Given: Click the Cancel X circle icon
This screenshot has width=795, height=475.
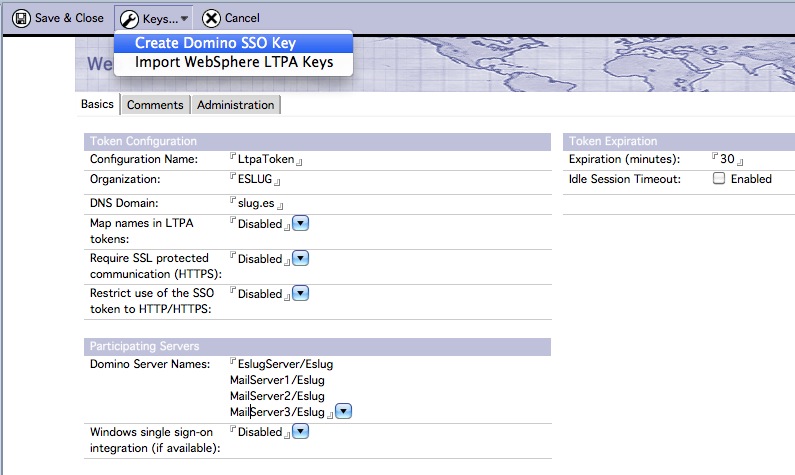Looking at the screenshot, I should click(x=211, y=19).
